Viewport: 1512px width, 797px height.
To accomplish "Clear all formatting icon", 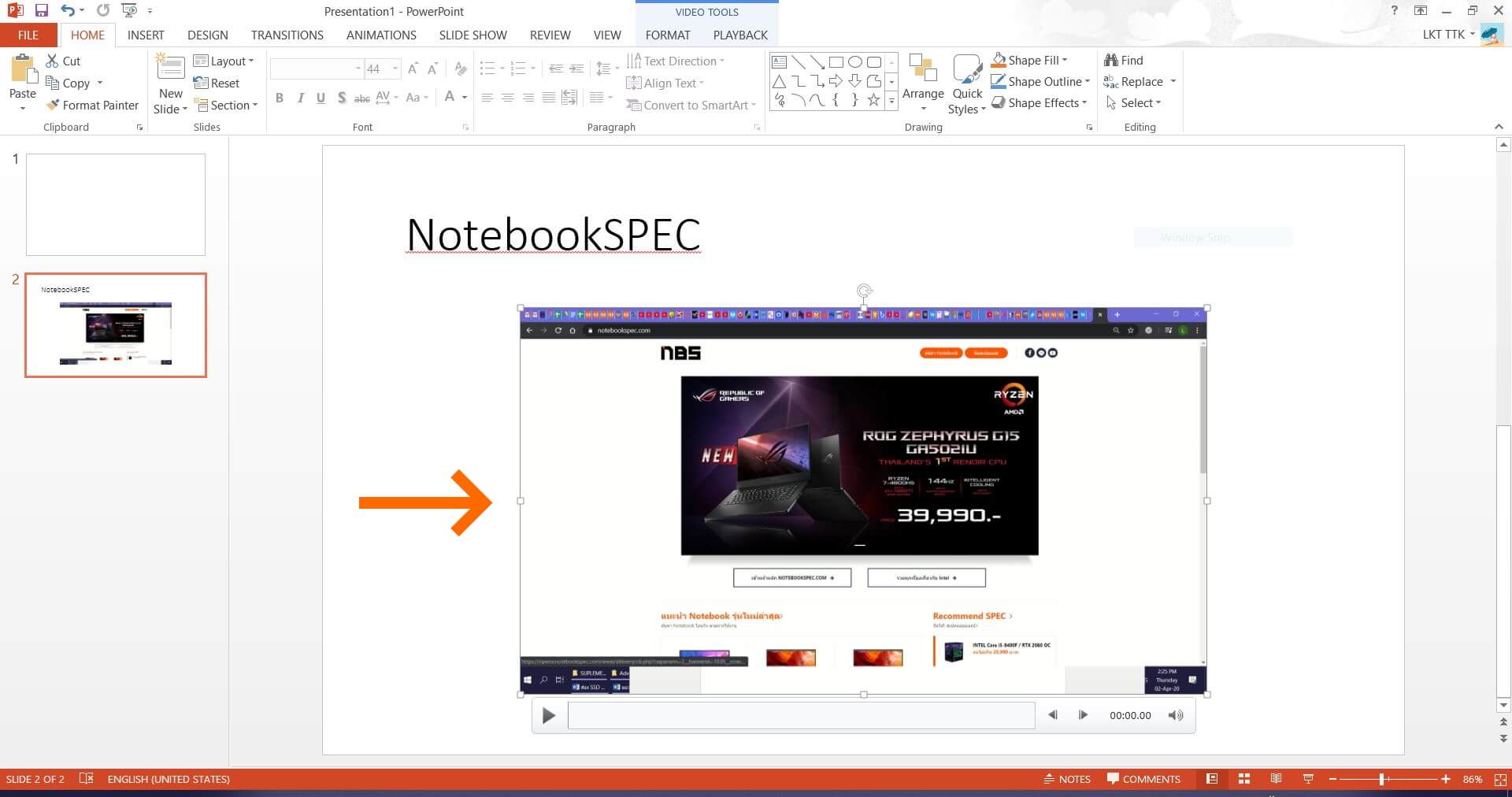I will [461, 69].
